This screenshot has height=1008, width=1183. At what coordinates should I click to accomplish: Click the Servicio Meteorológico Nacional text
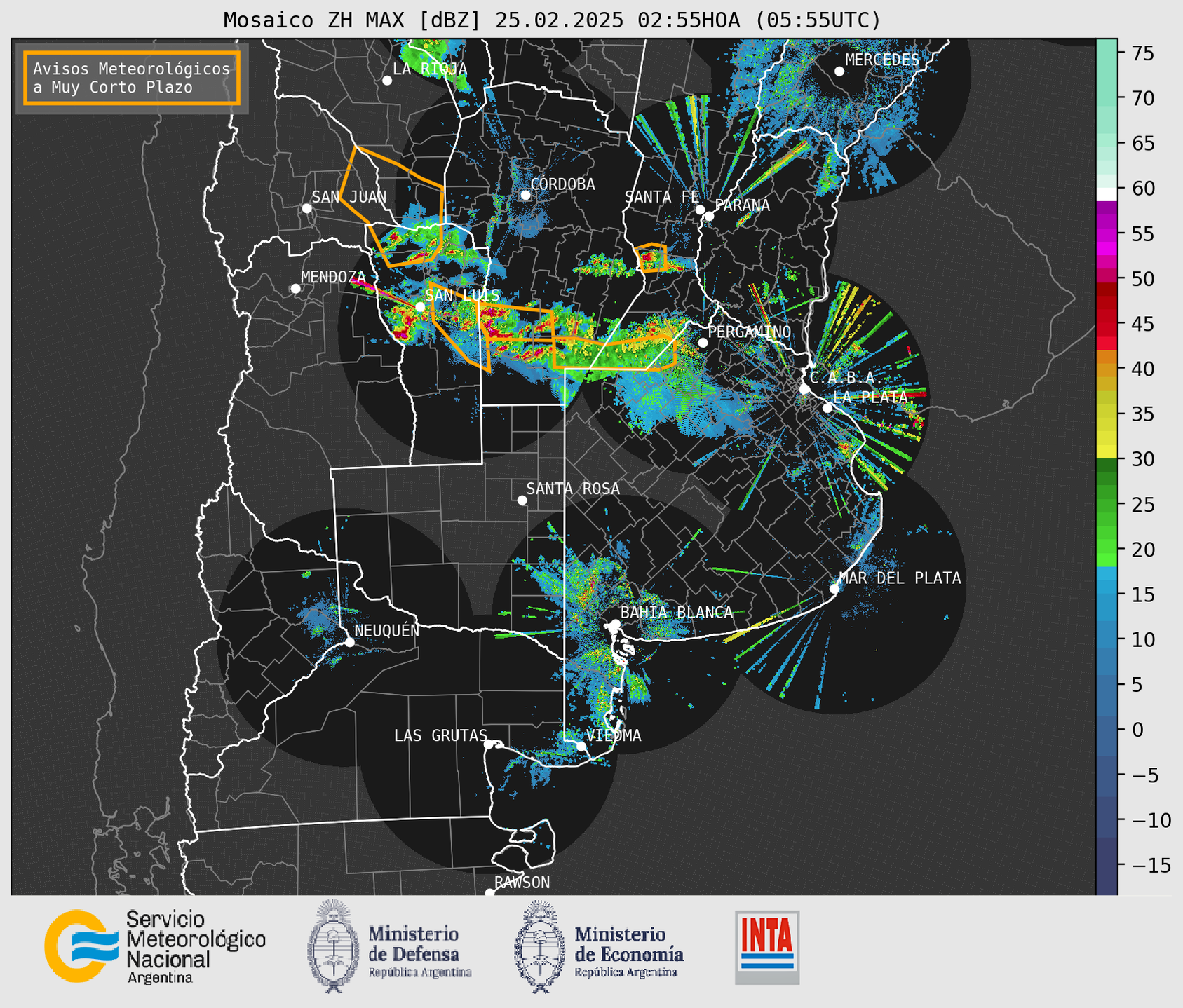click(x=196, y=947)
